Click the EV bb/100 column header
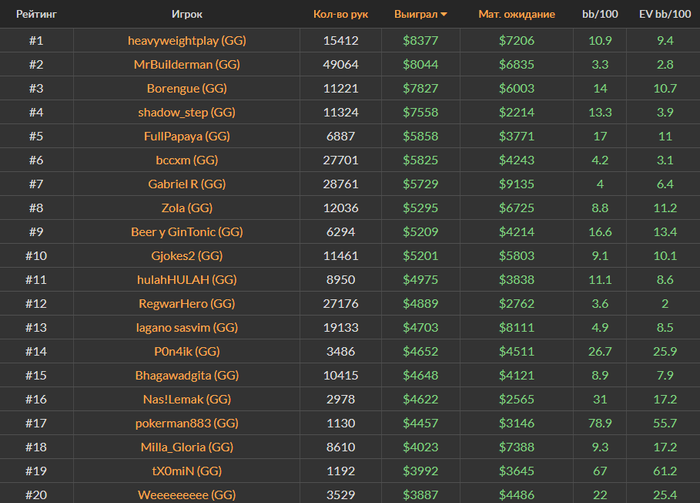This screenshot has height=503, width=700. [665, 15]
